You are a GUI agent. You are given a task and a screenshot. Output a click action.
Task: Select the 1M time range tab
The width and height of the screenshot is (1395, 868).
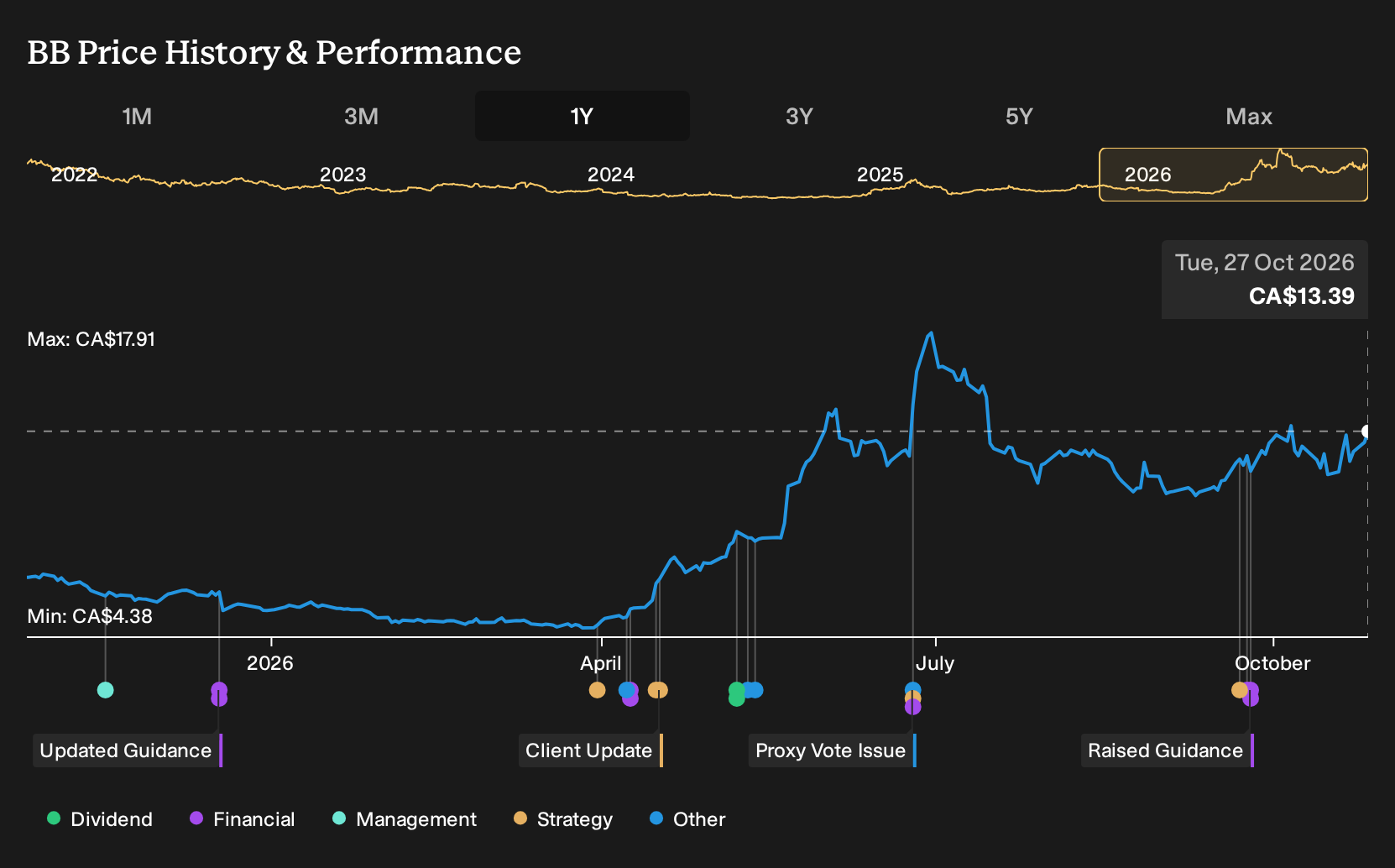click(x=137, y=116)
